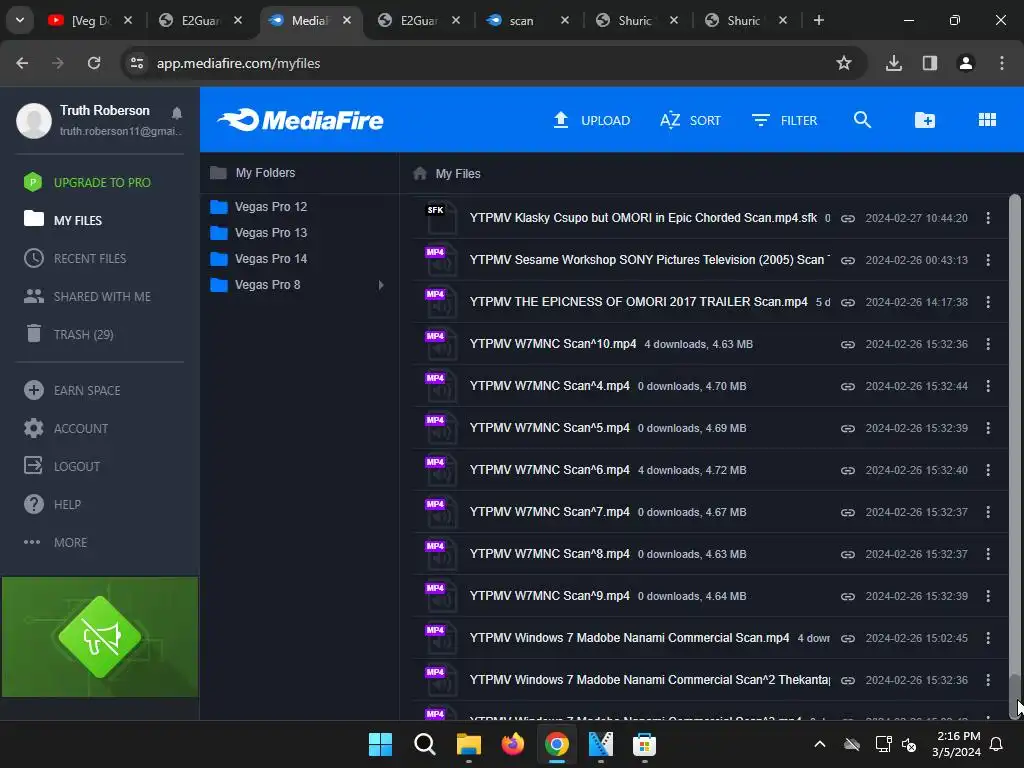Open options menu for Sesame Workshop file
Image resolution: width=1024 pixels, height=768 pixels.
click(x=987, y=260)
